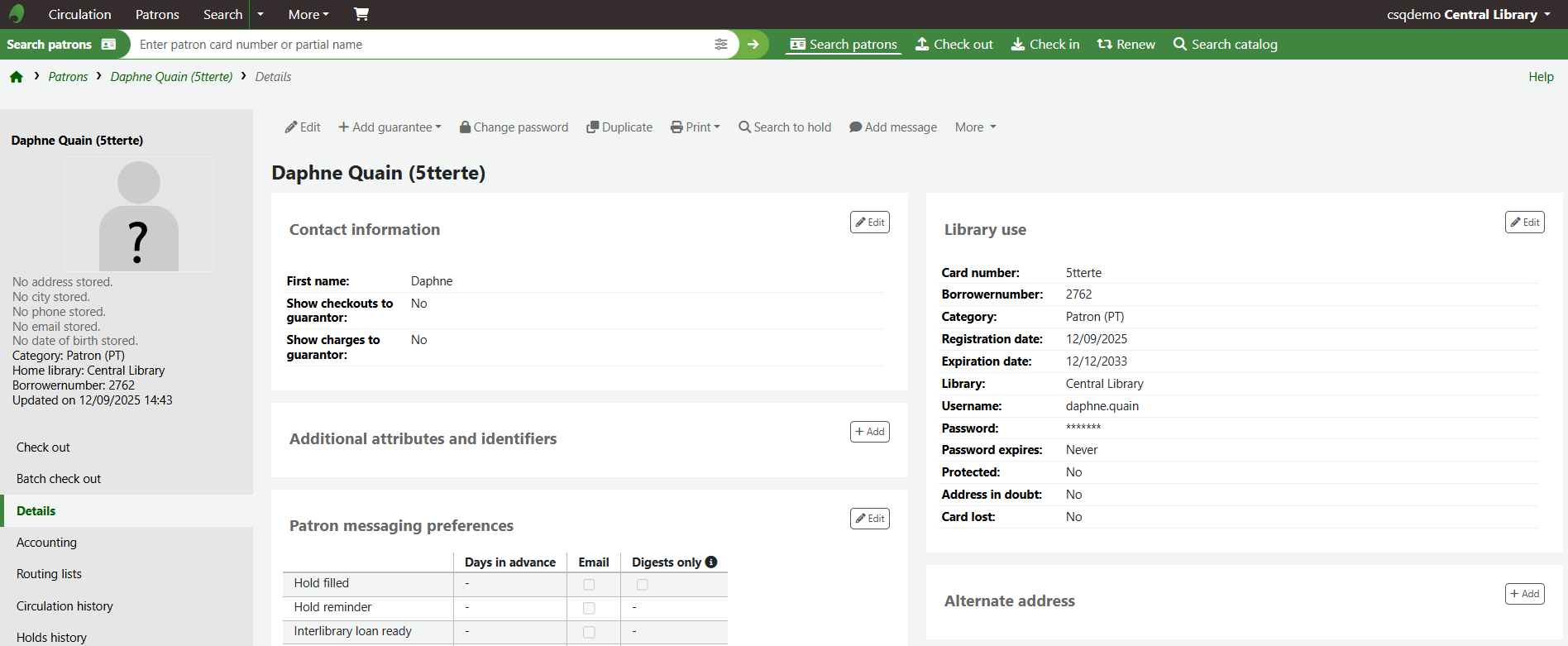Image resolution: width=1568 pixels, height=646 pixels.
Task: Toggle Hold reminder Email checkbox
Action: pos(589,608)
